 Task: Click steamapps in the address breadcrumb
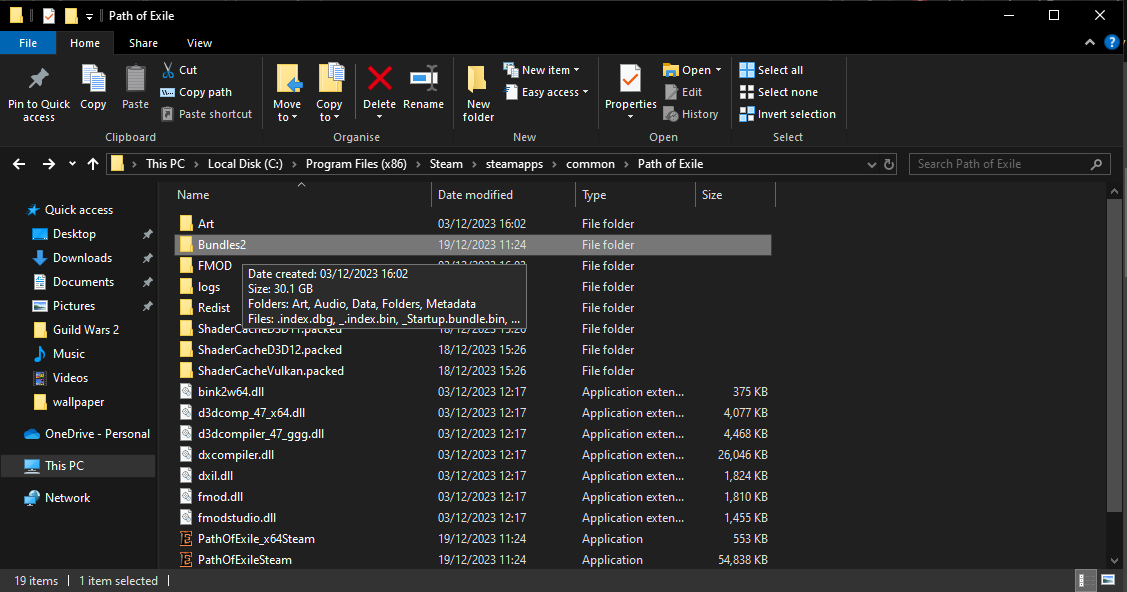click(514, 164)
